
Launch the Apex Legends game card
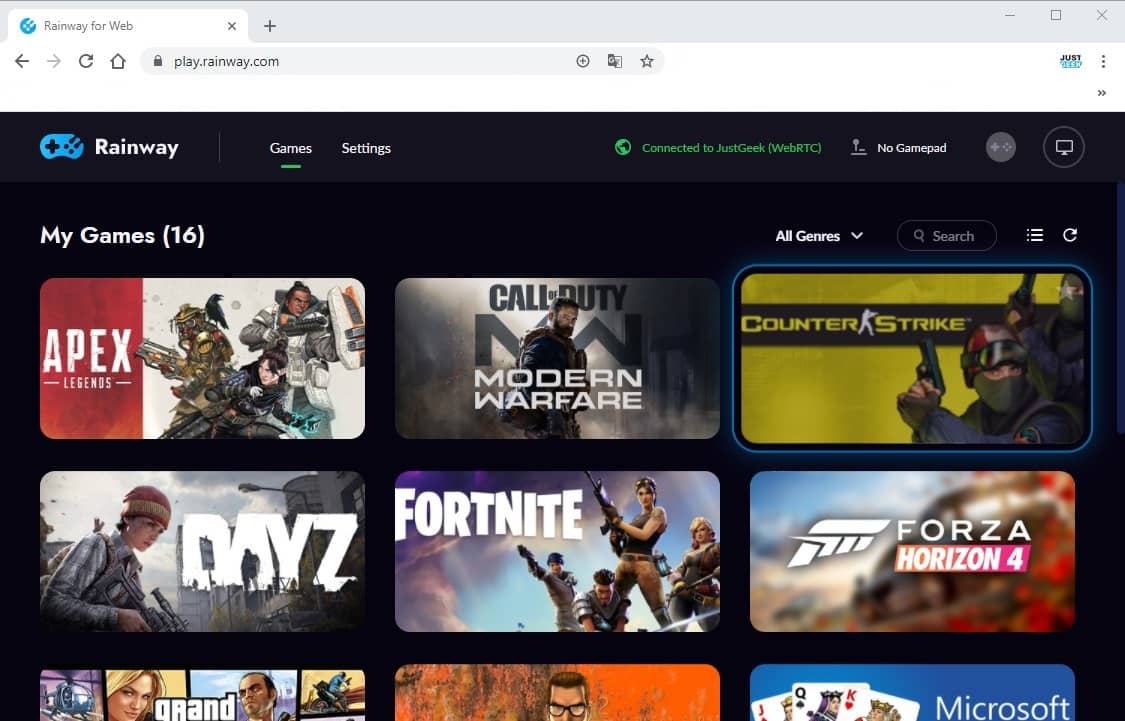202,358
